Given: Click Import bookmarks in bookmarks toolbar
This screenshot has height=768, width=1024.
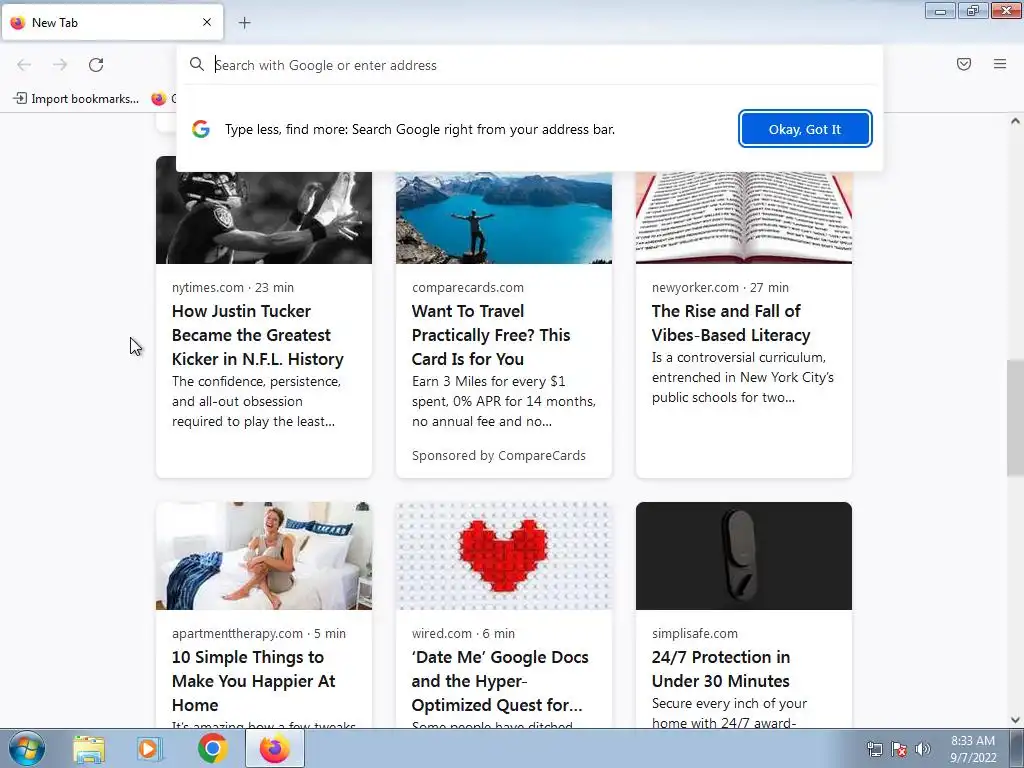Looking at the screenshot, I should (x=76, y=99).
